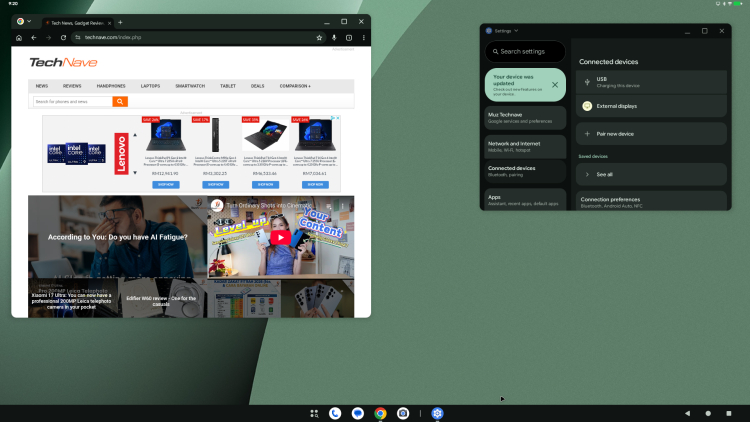Click Shop Now under RM12,961.90 laptop

166,185
